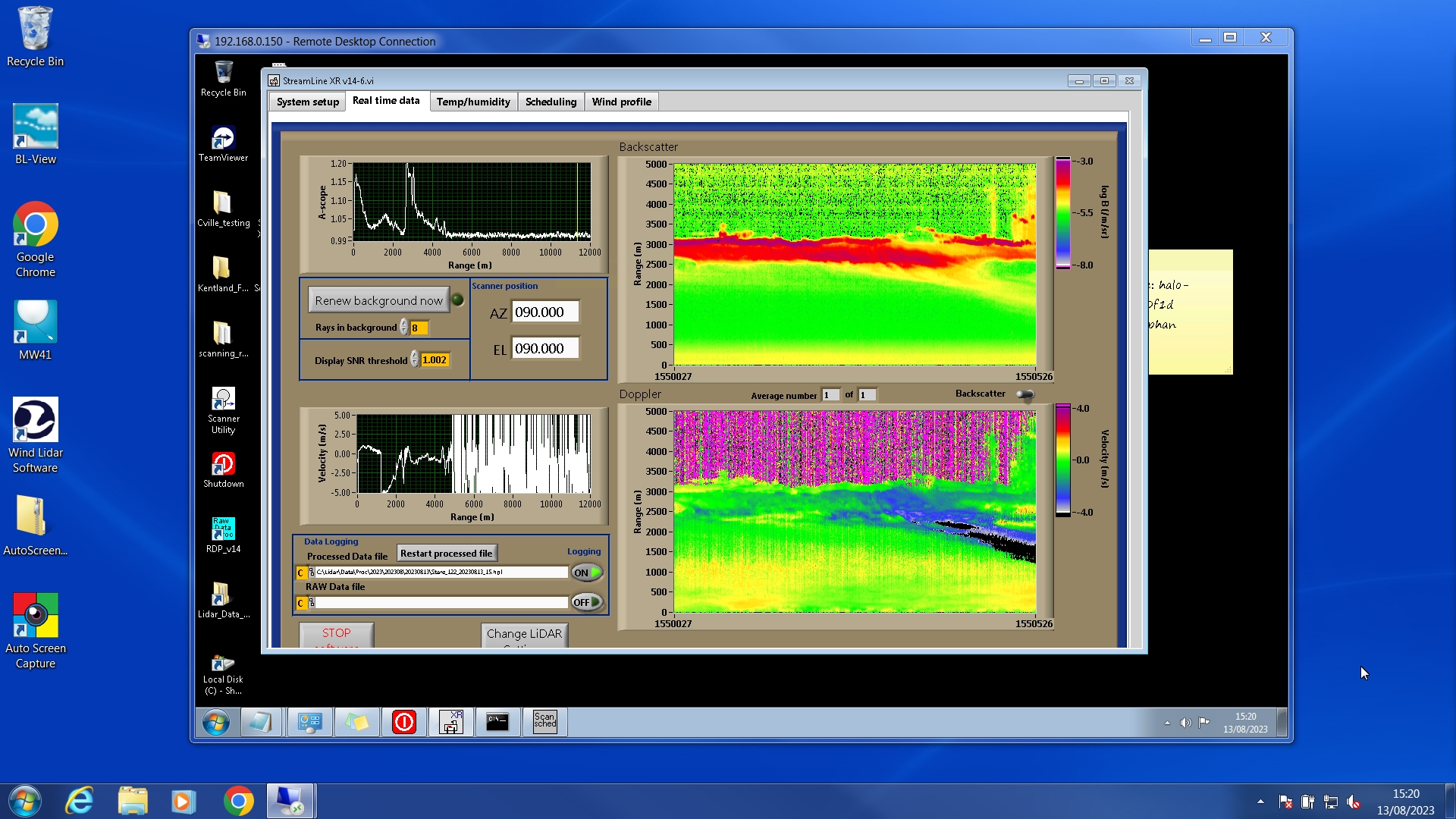
Task: Click the Backscatter color scale bar
Action: pyautogui.click(x=1062, y=212)
